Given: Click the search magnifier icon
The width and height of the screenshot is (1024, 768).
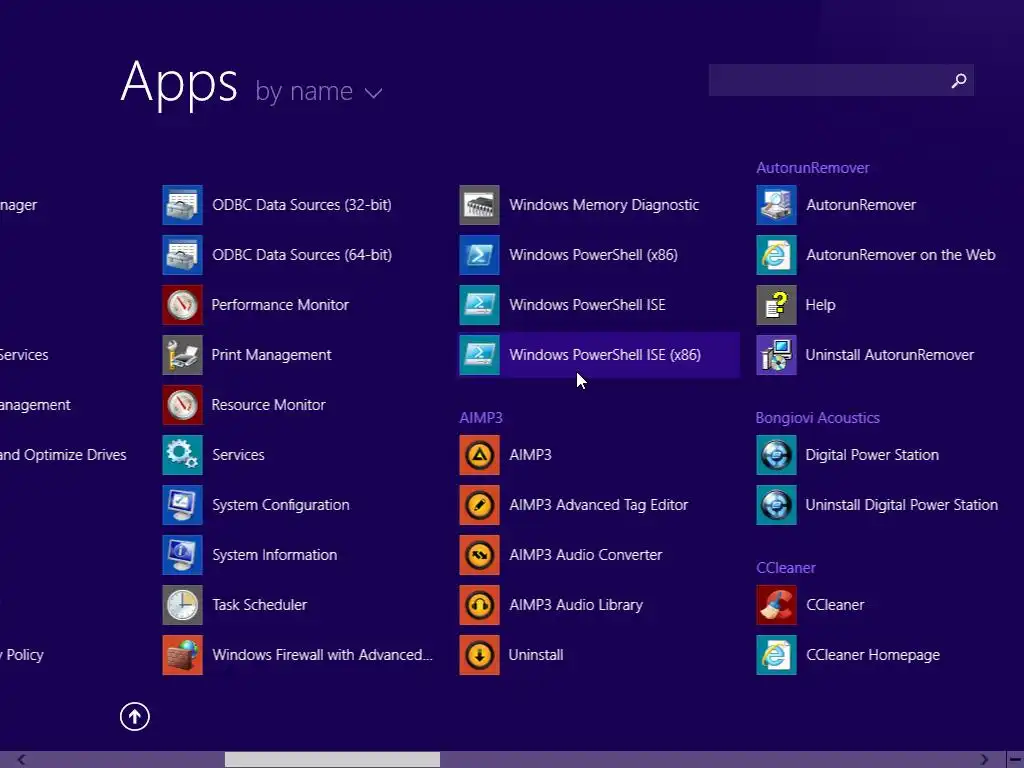Looking at the screenshot, I should pos(959,80).
